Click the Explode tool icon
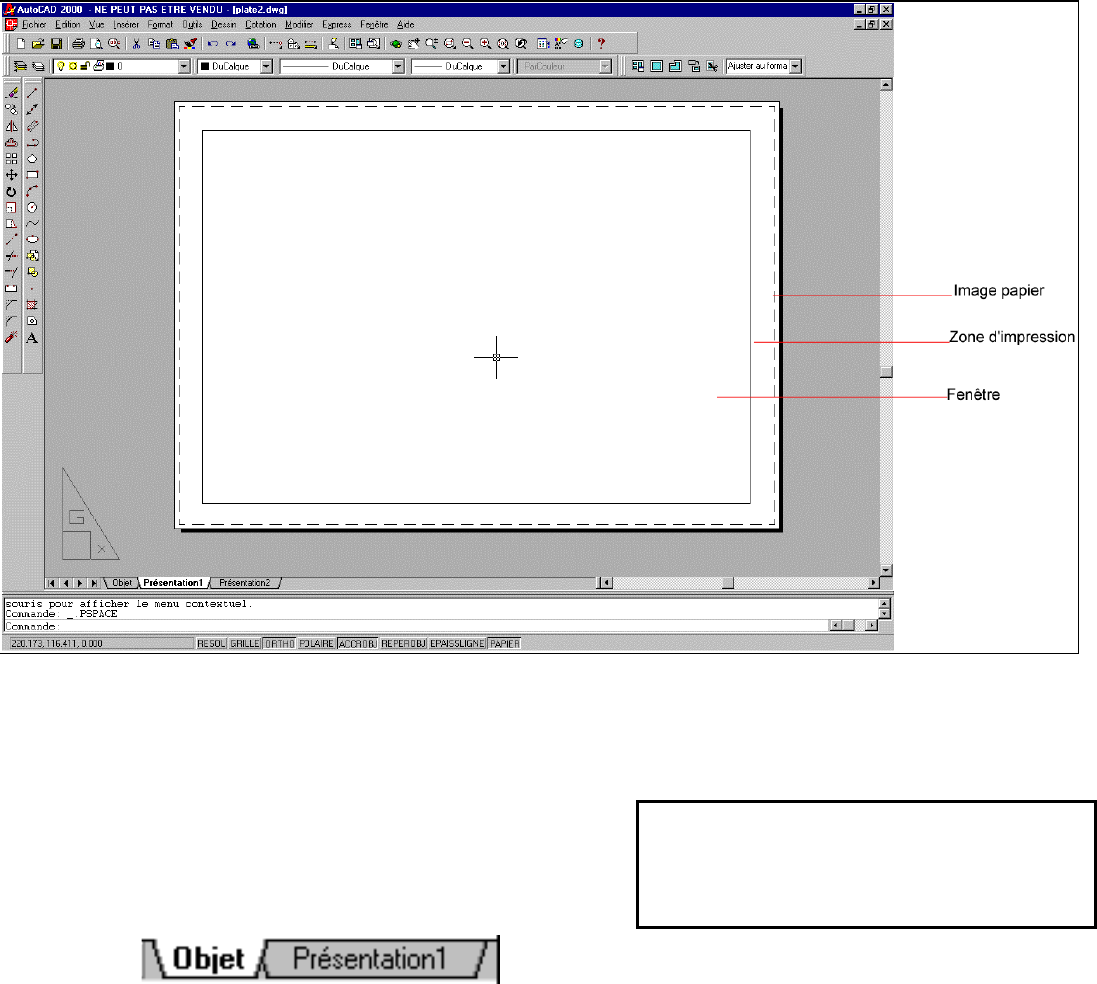This screenshot has height=984, width=1097. tap(12, 338)
